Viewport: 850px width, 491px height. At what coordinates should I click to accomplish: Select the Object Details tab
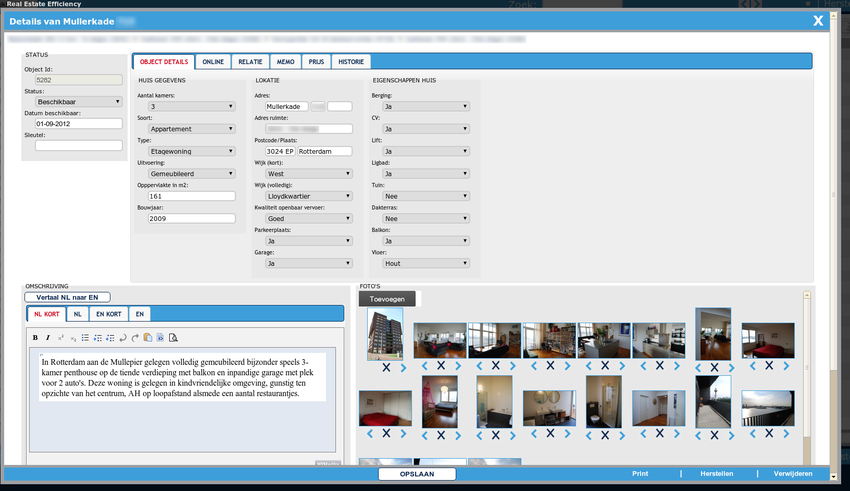(164, 62)
